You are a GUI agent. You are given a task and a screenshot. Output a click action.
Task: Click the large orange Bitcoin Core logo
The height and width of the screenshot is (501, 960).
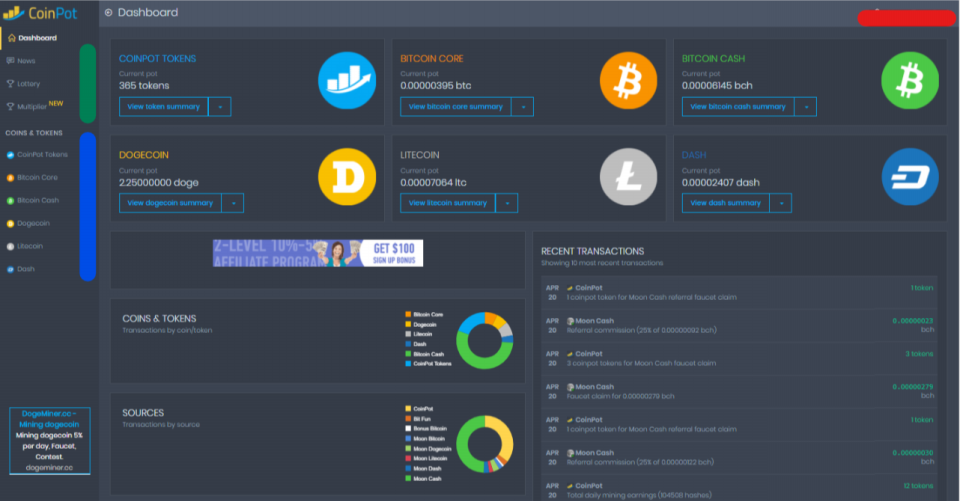click(628, 80)
